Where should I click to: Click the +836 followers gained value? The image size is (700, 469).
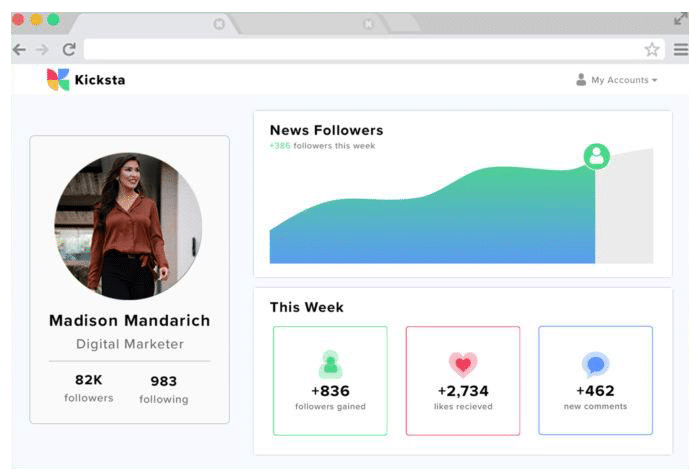330,391
